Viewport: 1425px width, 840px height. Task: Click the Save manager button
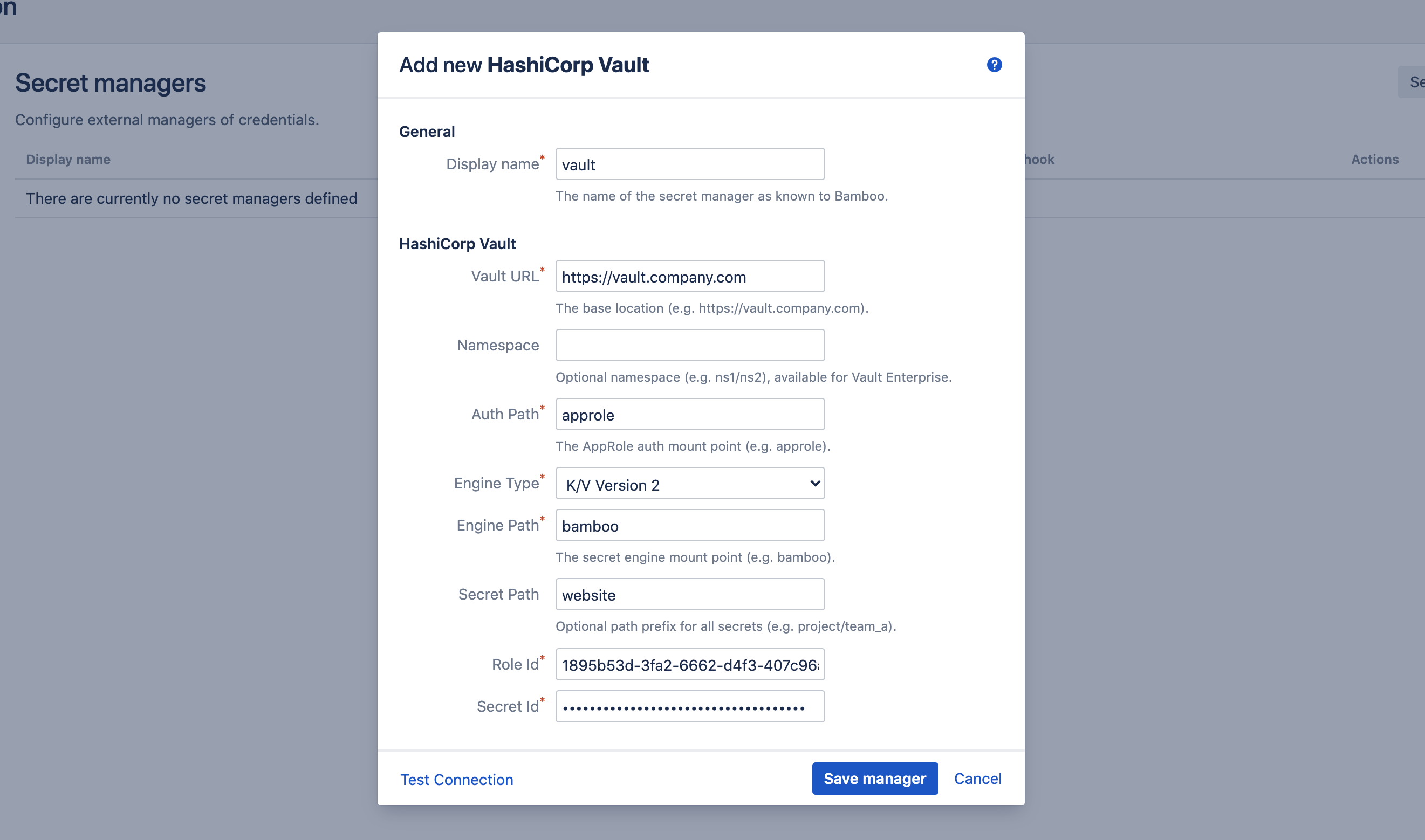875,779
